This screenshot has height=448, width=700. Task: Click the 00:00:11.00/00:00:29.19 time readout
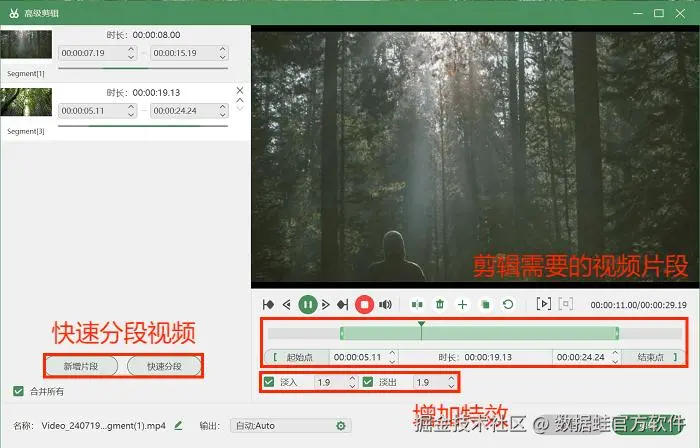click(638, 305)
